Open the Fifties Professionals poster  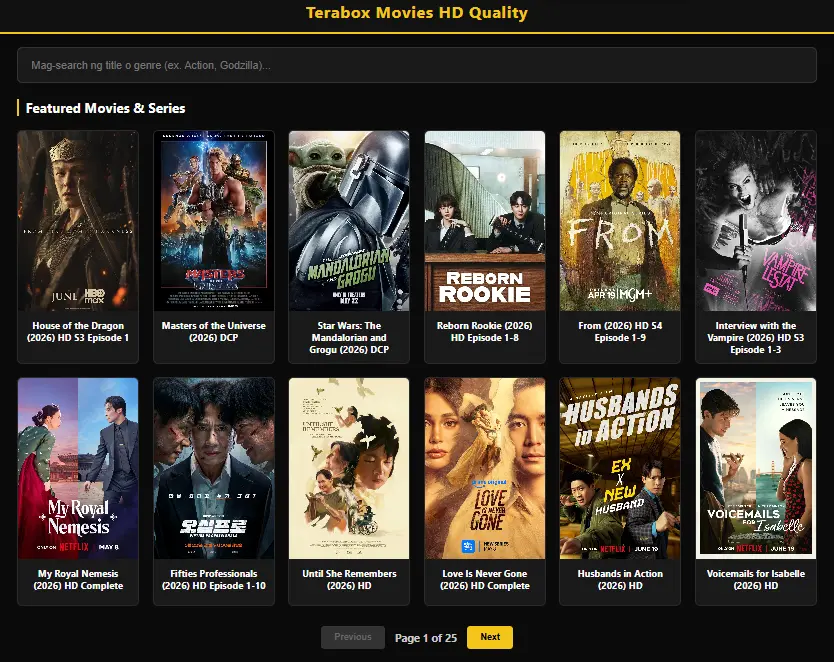point(214,468)
